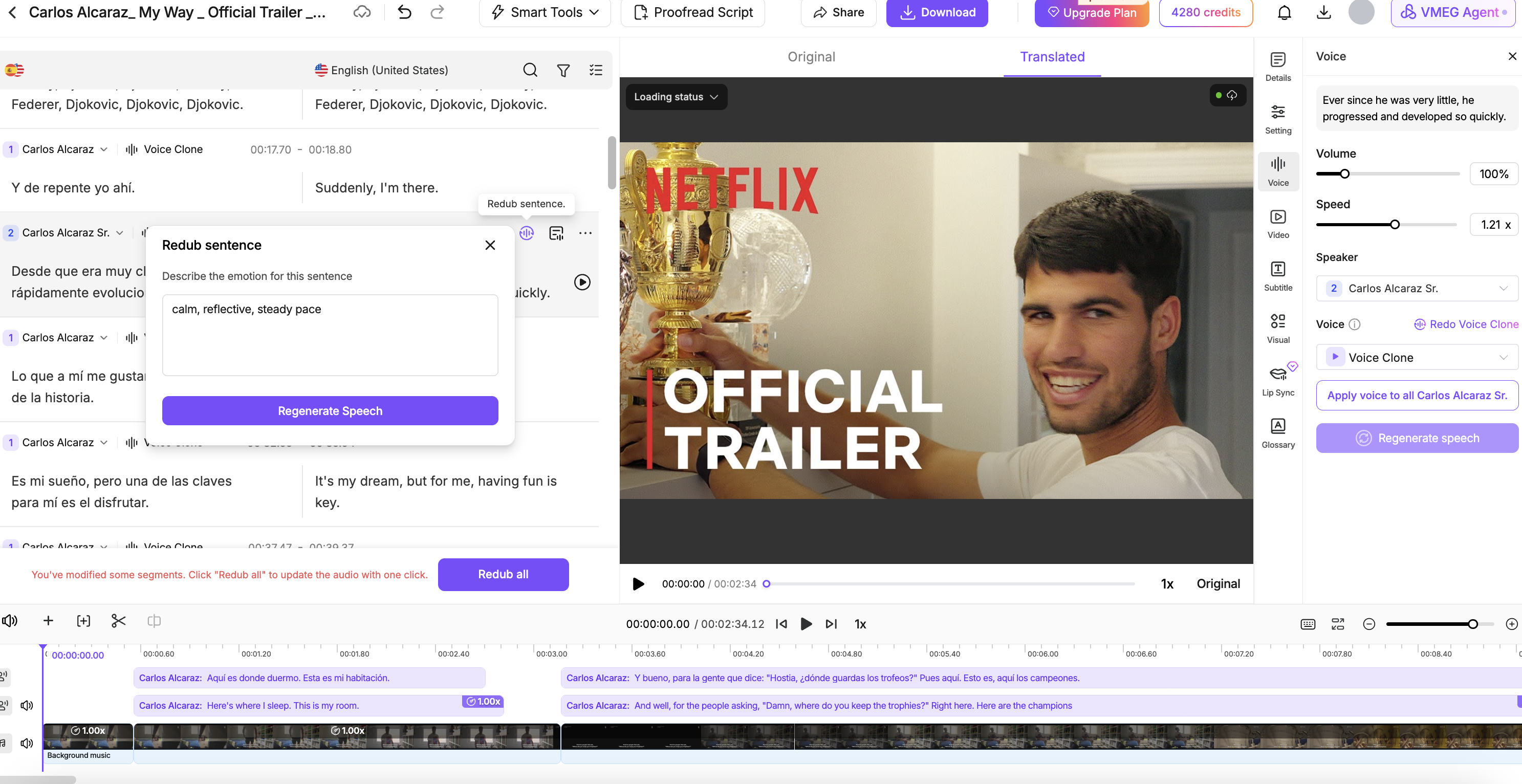1522x784 pixels.
Task: Open the Subtitle sidebar panel
Action: pyautogui.click(x=1278, y=276)
